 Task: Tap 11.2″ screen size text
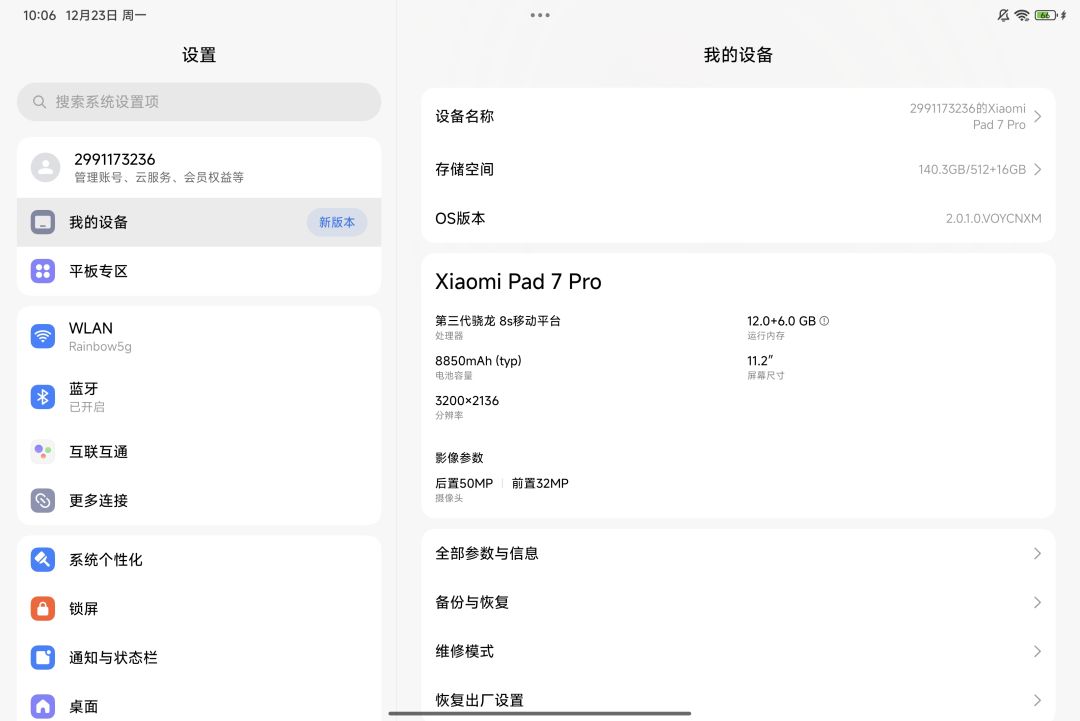point(760,361)
